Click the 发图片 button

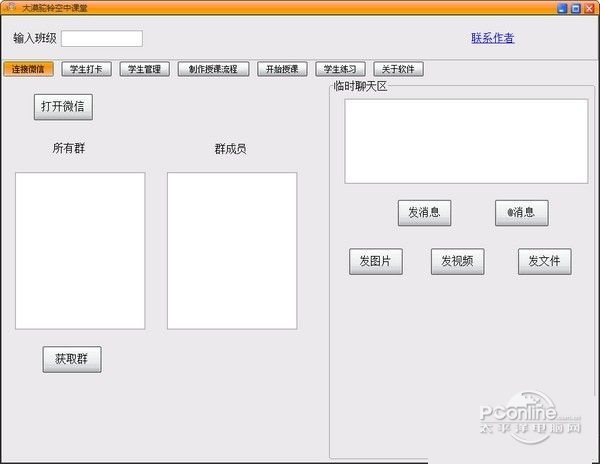click(x=376, y=261)
